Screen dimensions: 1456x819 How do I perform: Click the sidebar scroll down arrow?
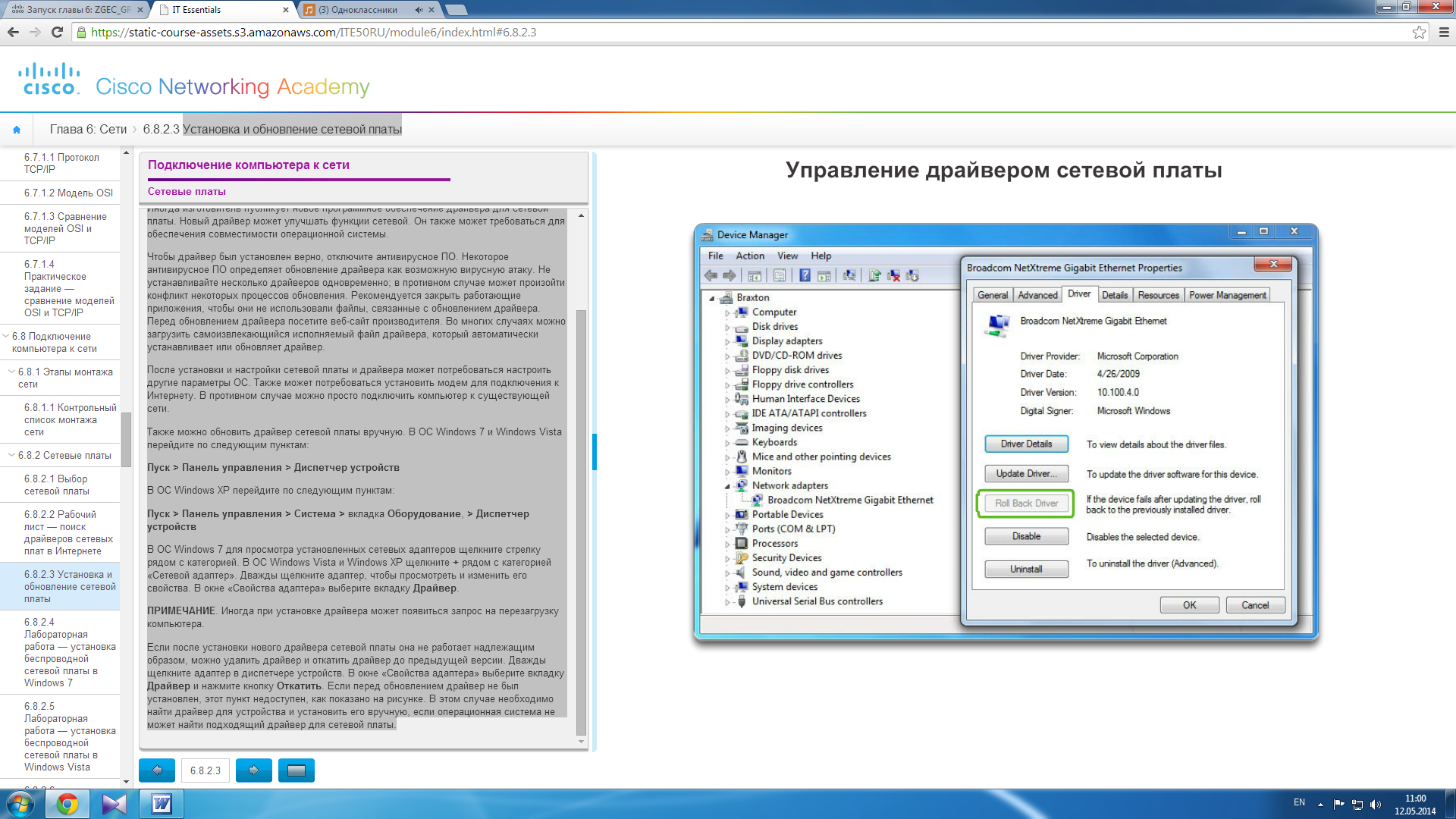126,781
